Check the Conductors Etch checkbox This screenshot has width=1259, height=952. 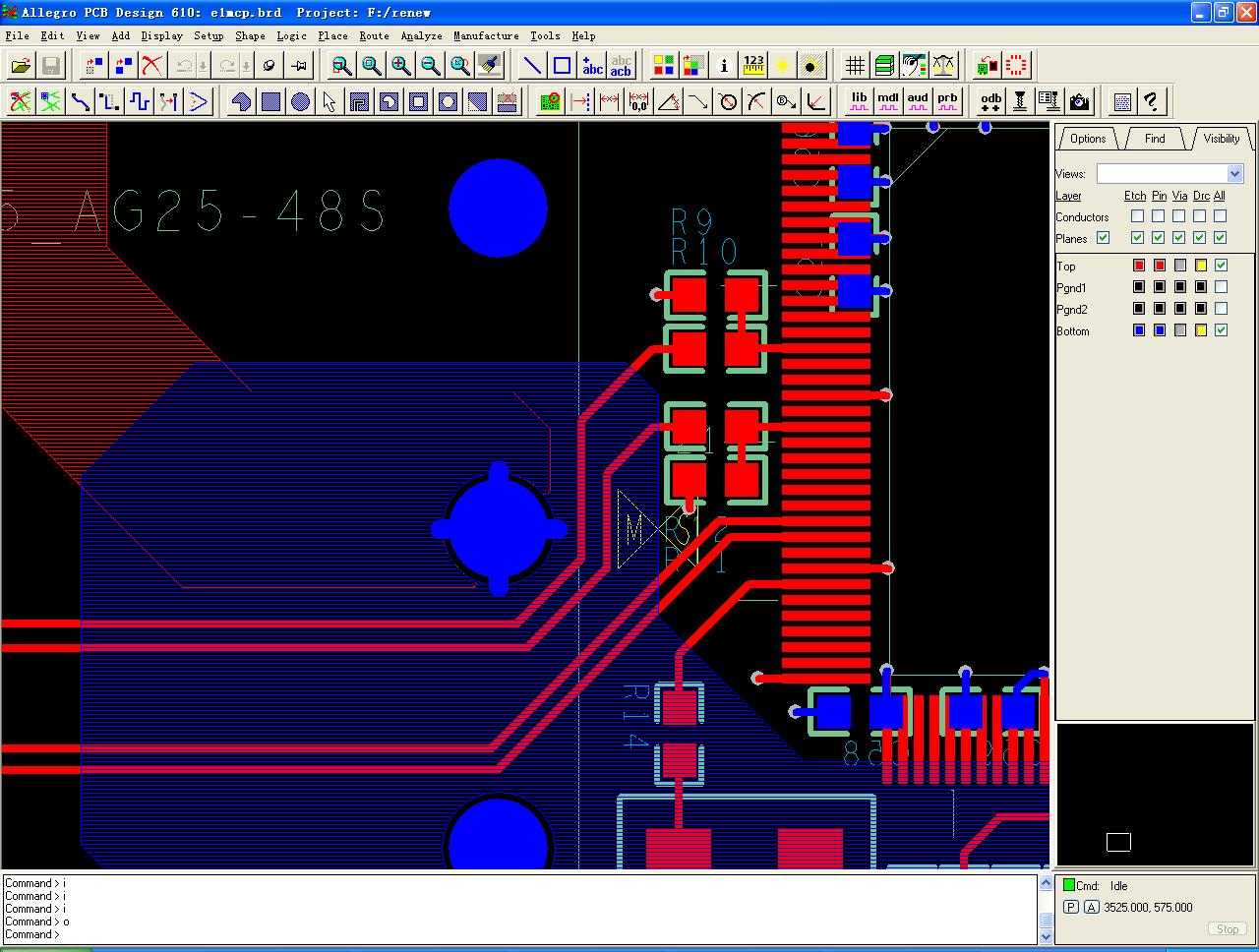click(1137, 216)
